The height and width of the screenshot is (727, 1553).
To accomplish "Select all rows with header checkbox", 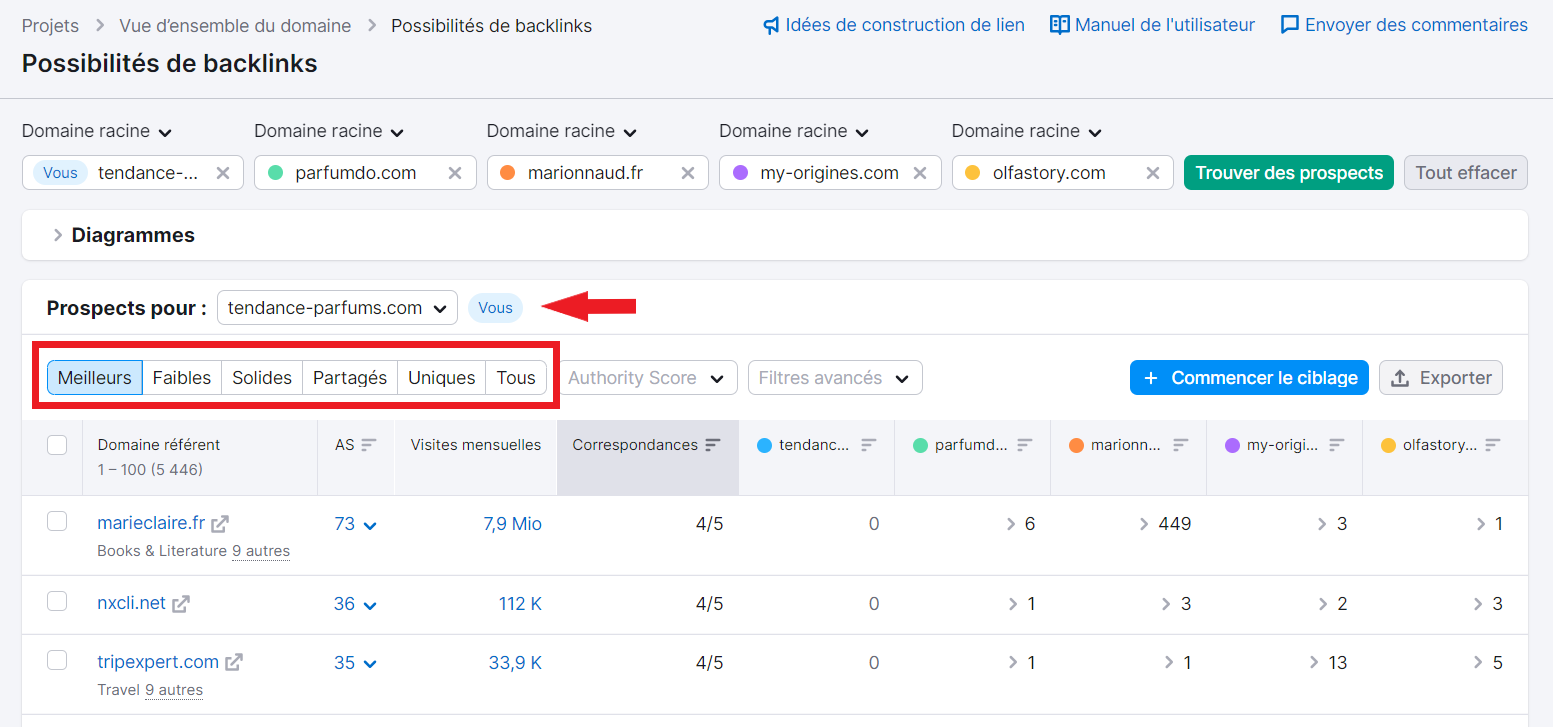I will click(57, 445).
